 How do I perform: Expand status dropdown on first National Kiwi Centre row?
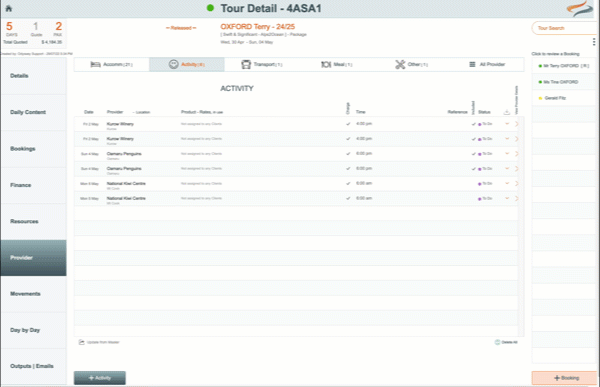(507, 183)
